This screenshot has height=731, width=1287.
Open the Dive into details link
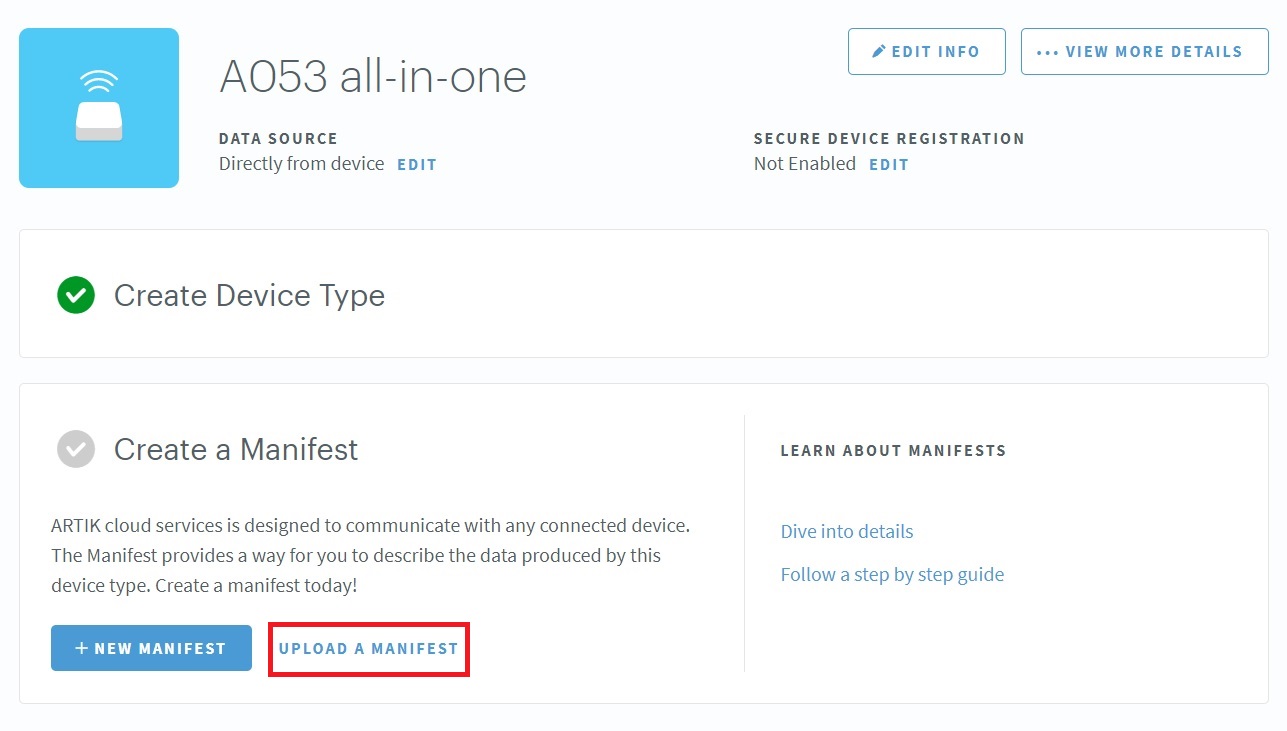tap(847, 531)
